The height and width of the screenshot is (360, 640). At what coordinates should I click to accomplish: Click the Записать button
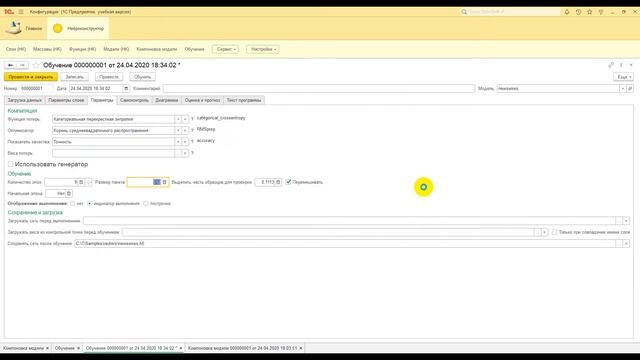(x=74, y=77)
